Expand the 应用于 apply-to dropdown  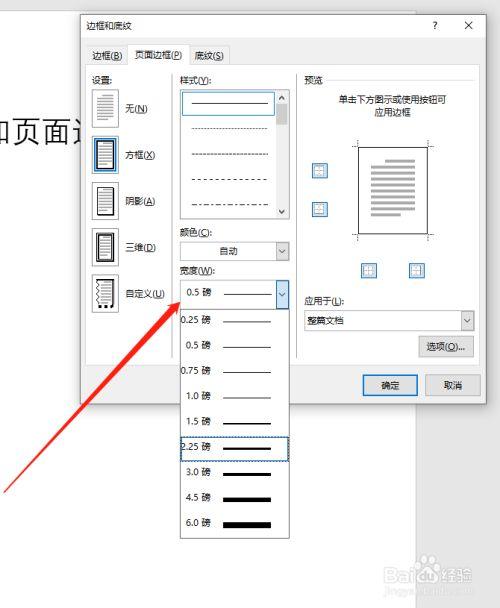pos(467,321)
